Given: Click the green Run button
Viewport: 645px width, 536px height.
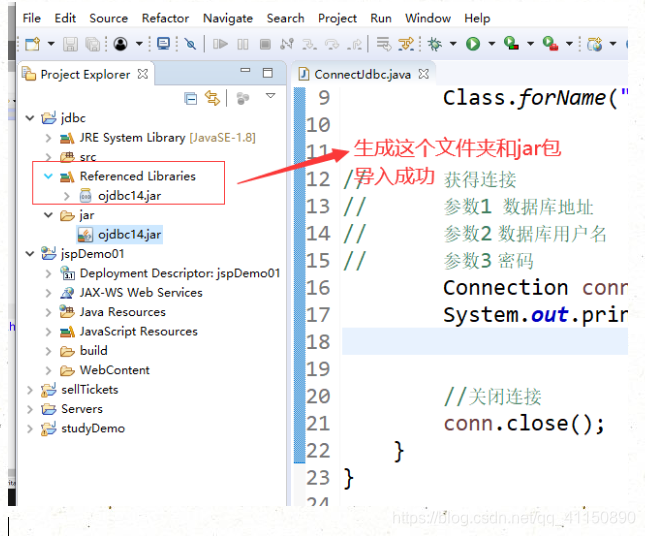Looking at the screenshot, I should point(473,44).
